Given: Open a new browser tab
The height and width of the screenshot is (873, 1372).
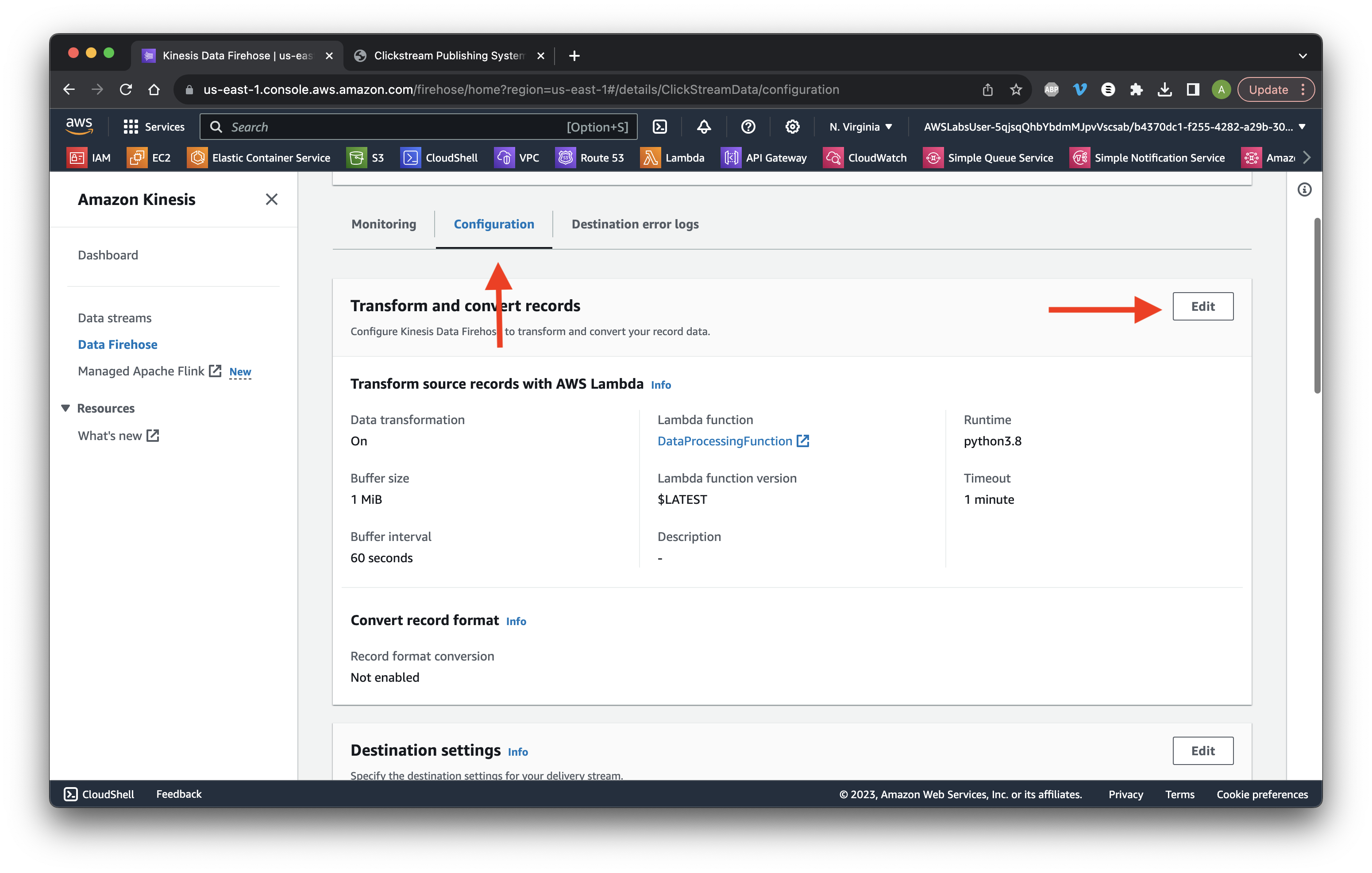Looking at the screenshot, I should click(x=574, y=56).
